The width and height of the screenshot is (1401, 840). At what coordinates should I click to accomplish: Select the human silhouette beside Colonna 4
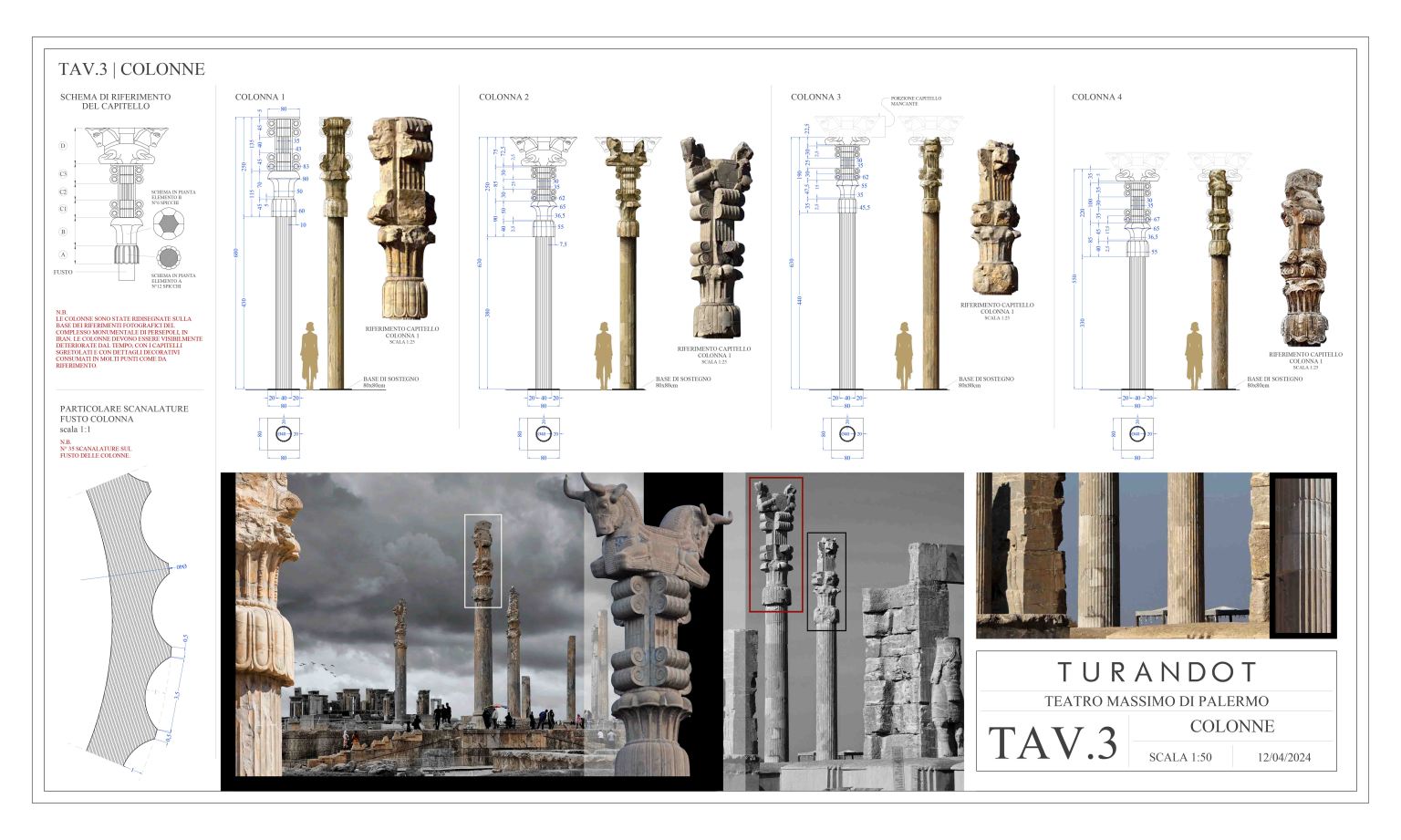point(1193,356)
